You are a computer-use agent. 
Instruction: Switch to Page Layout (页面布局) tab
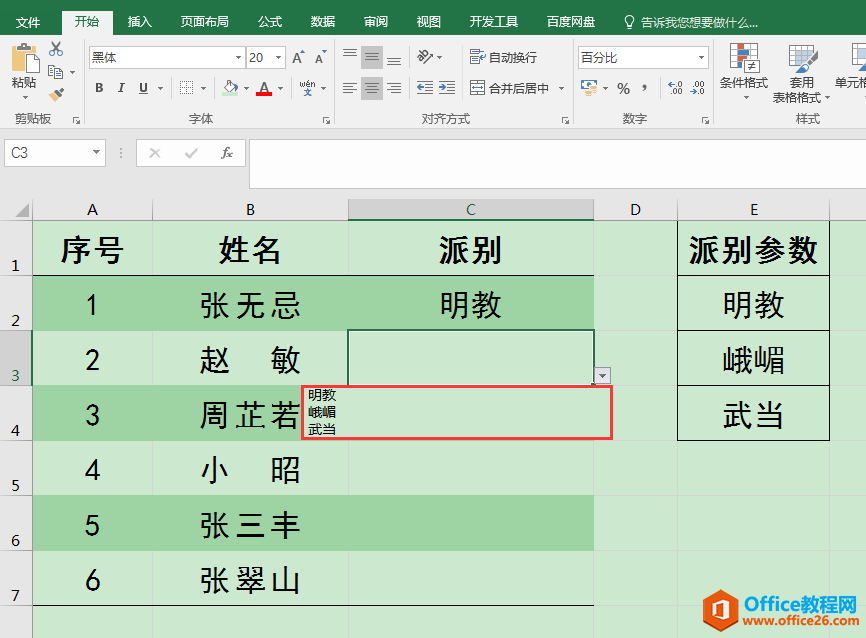204,22
